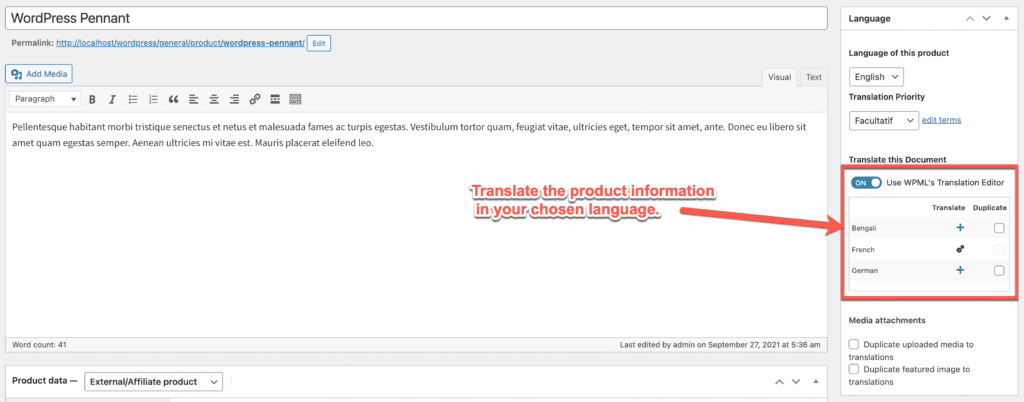Move Language panel up

click(970, 18)
